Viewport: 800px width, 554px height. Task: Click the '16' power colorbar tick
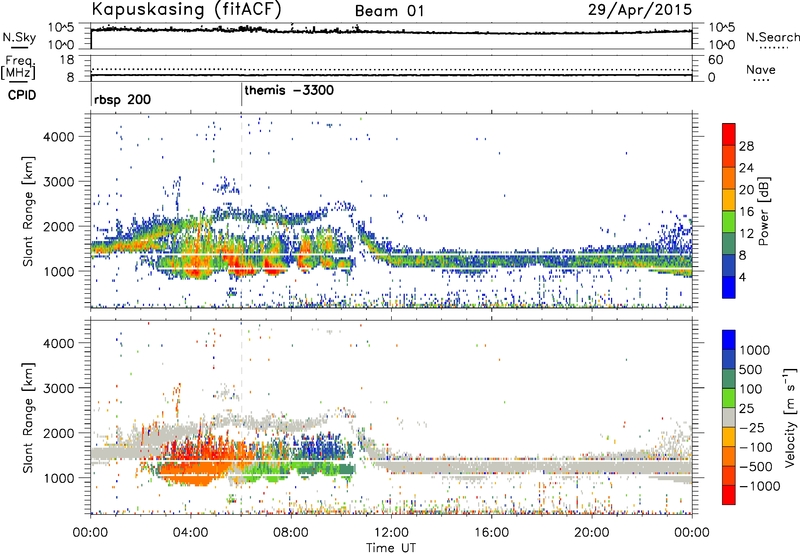click(746, 212)
